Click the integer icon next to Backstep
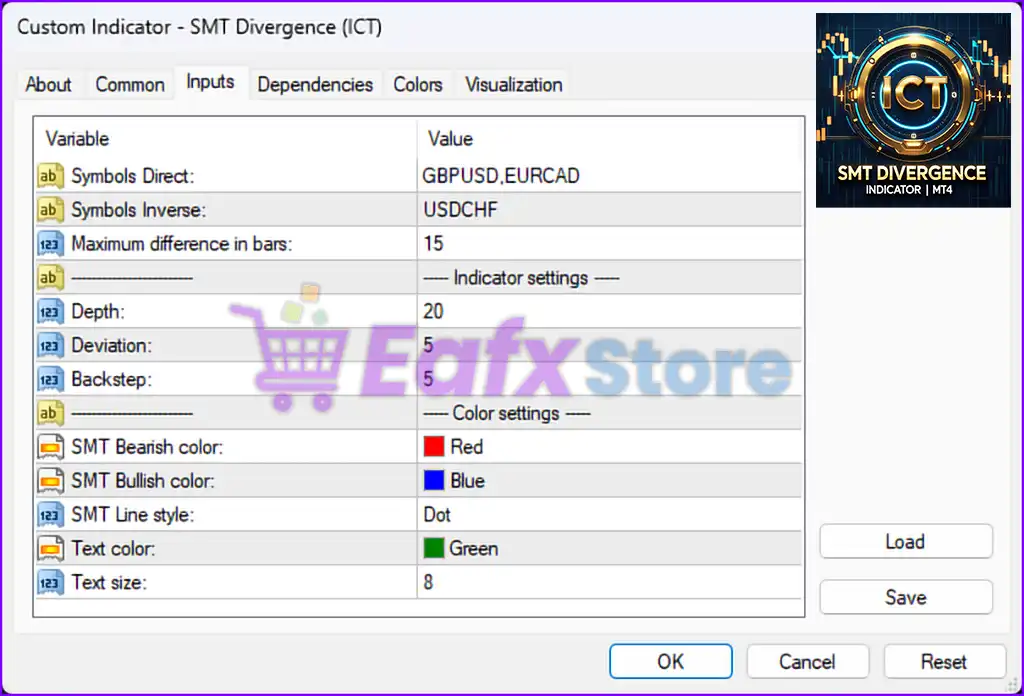Image resolution: width=1024 pixels, height=696 pixels. click(50, 379)
